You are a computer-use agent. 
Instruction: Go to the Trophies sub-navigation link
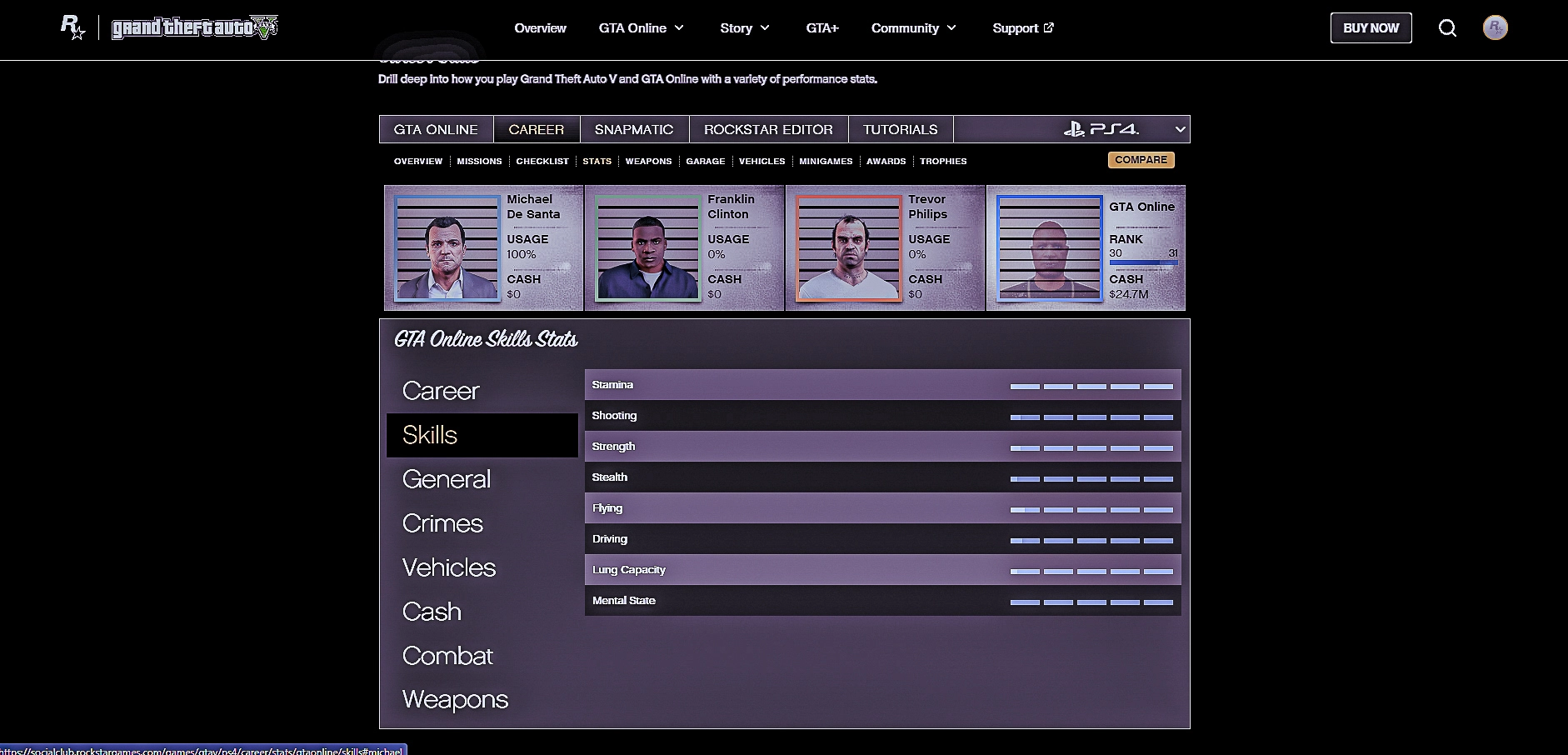[x=943, y=162]
